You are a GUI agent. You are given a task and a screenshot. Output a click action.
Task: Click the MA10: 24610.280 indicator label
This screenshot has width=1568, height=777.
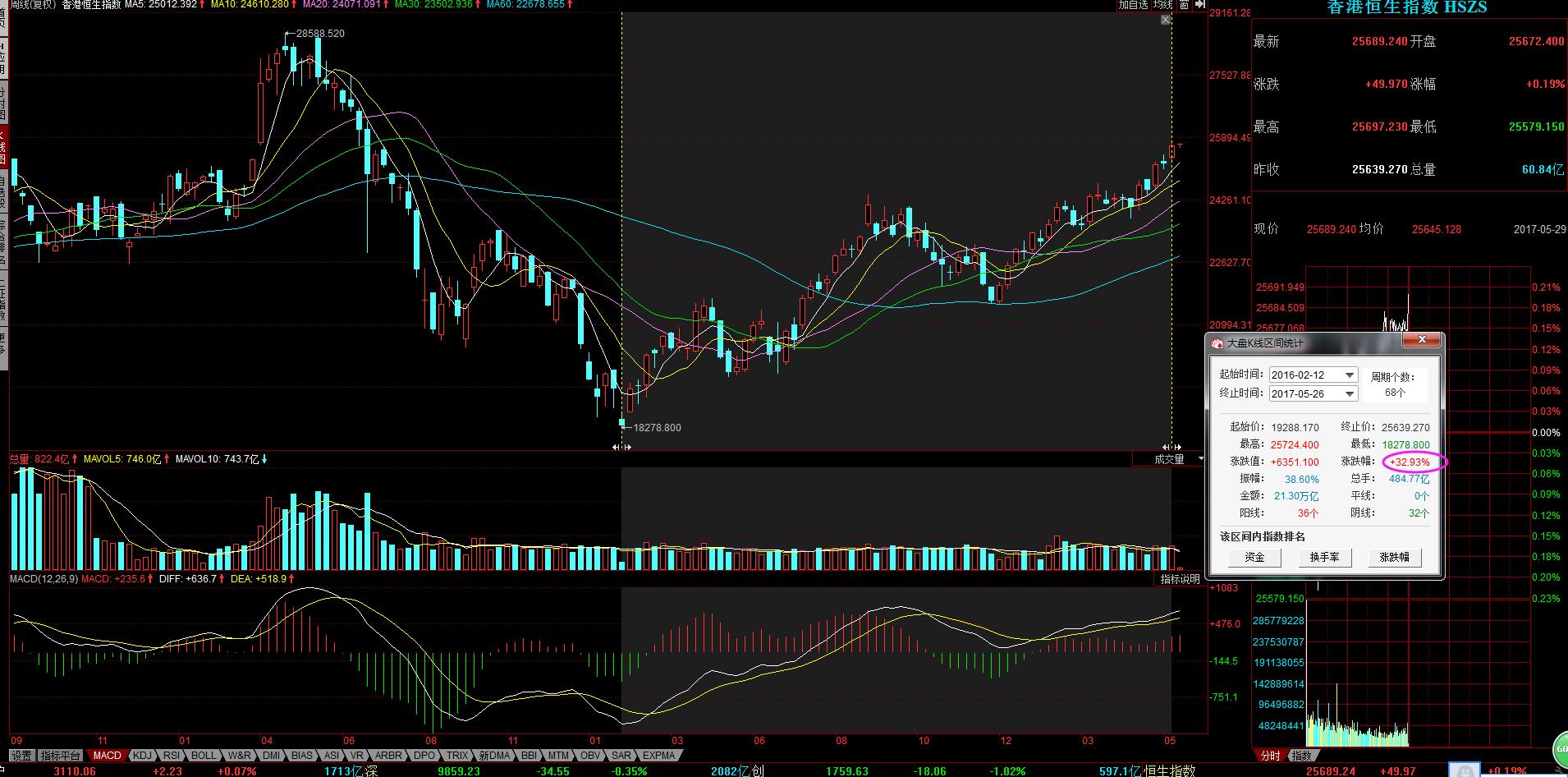click(x=254, y=5)
